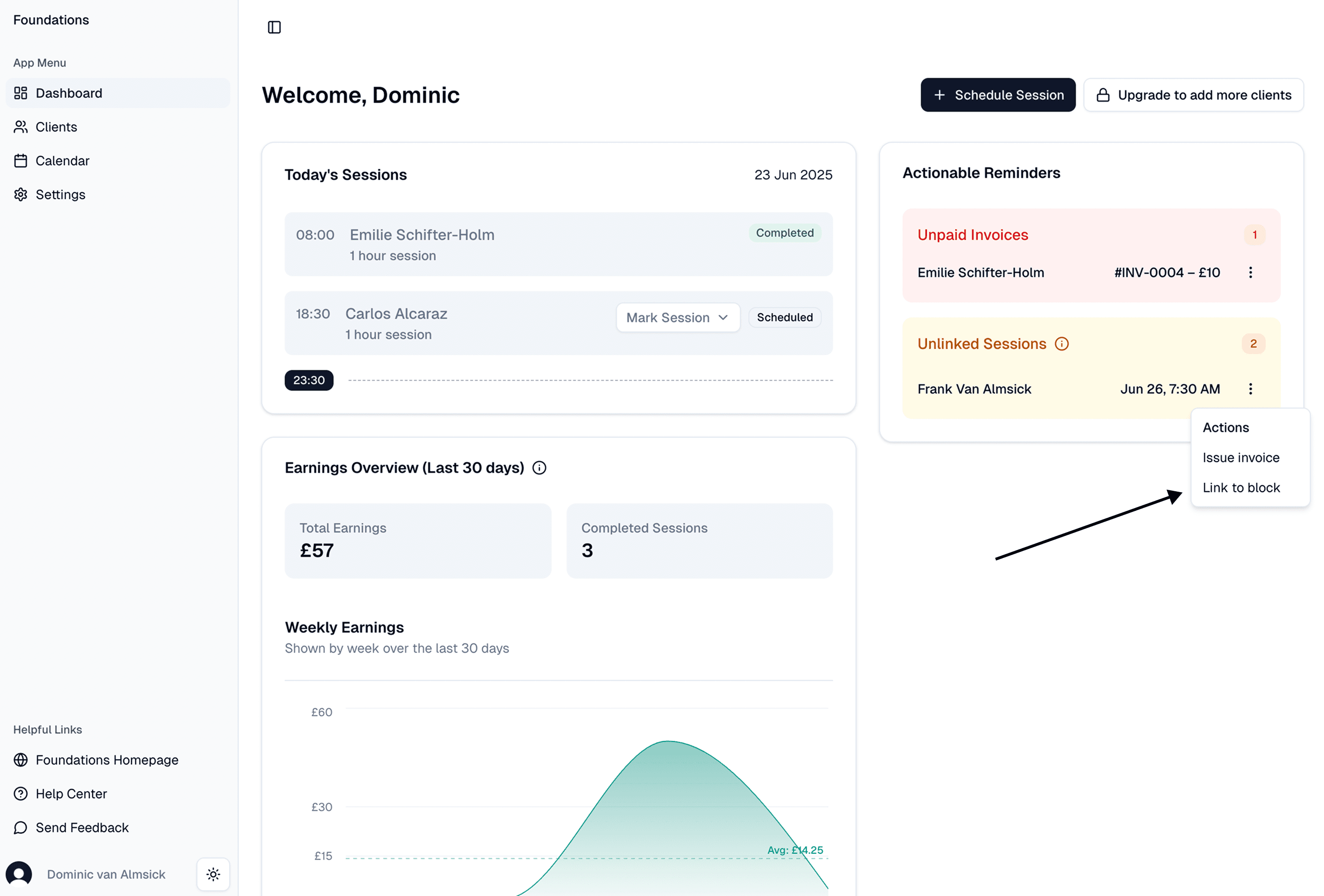
Task: Click the 23:30 current time marker
Action: (309, 380)
